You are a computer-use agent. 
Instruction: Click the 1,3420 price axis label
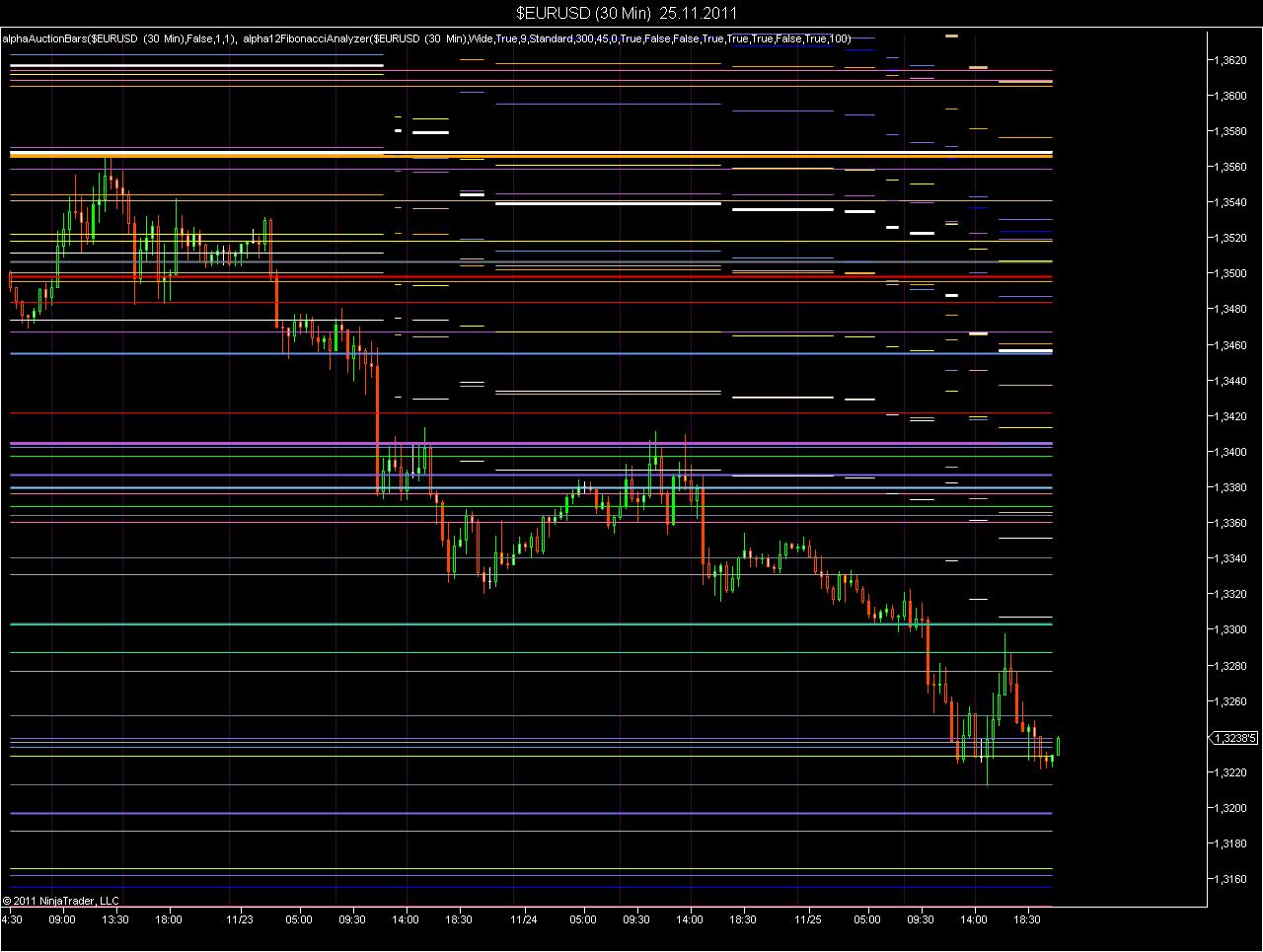click(x=1230, y=416)
